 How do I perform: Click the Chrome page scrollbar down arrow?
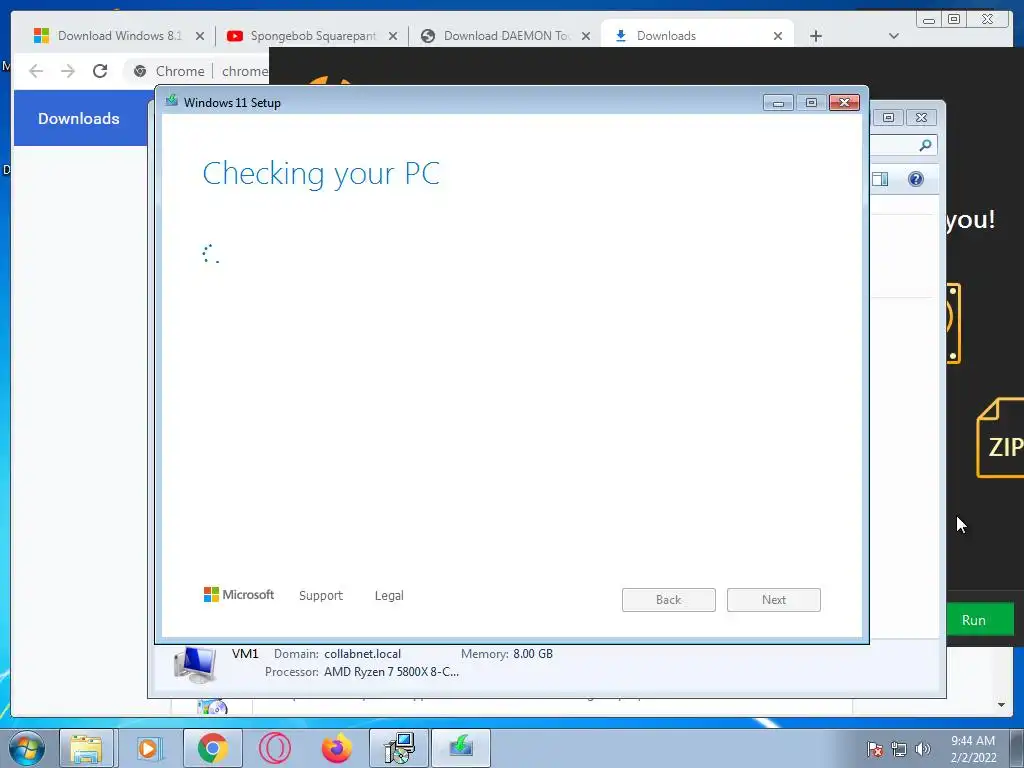pos(1001,705)
